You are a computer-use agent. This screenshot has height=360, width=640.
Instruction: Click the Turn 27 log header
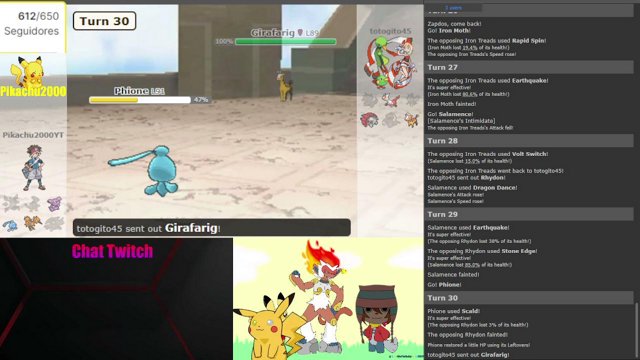pos(530,67)
